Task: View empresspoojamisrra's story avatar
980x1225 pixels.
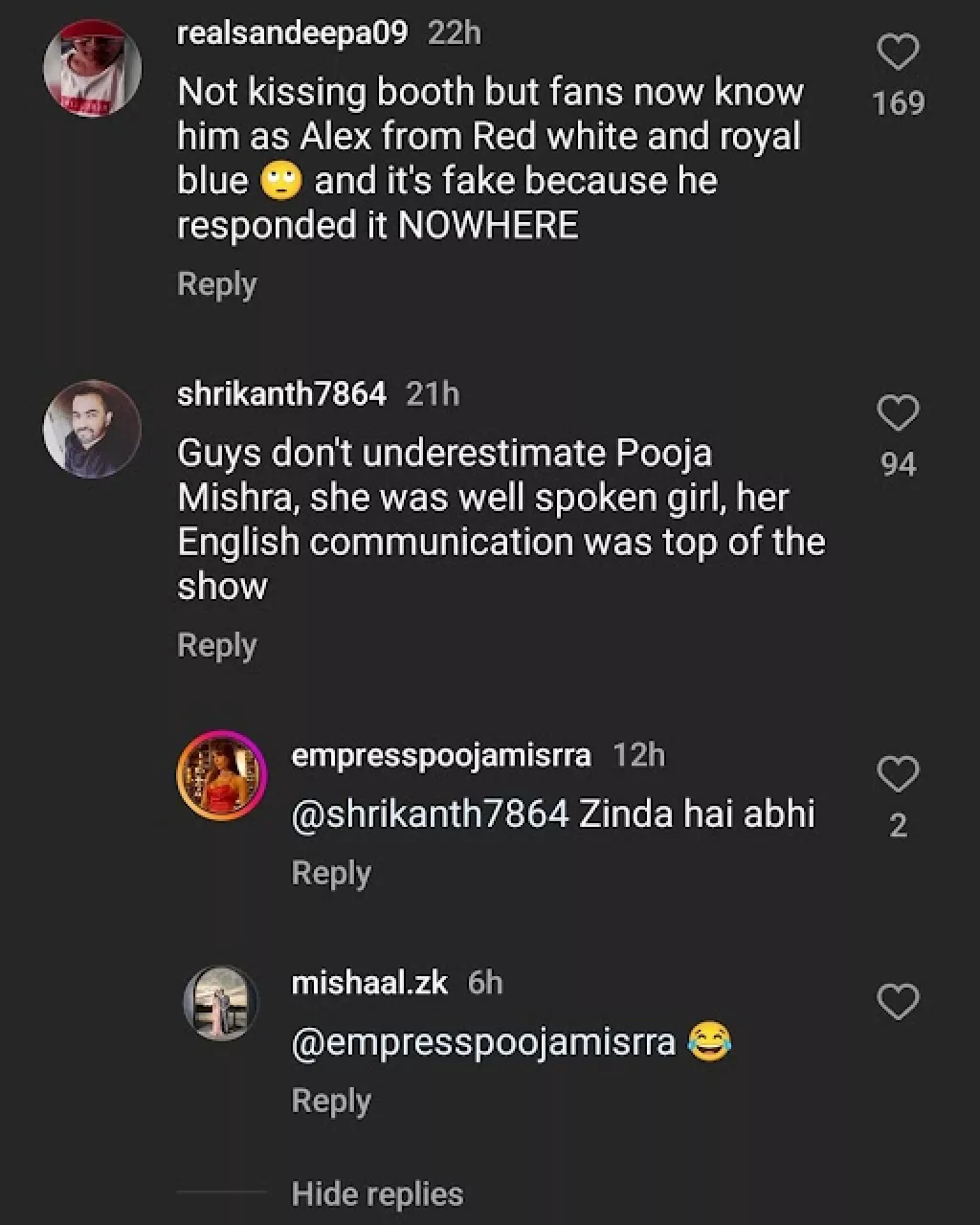Action: click(x=221, y=775)
